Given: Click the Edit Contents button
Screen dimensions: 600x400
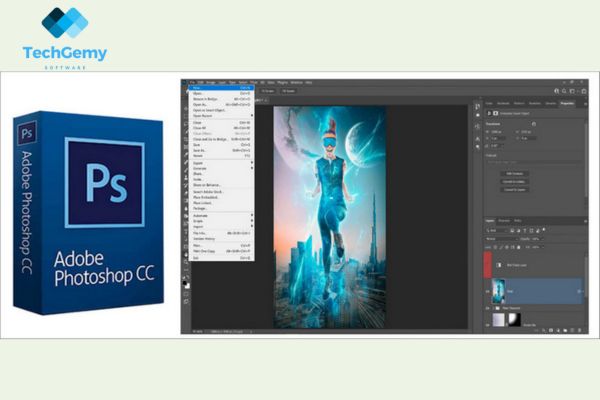Looking at the screenshot, I should [x=515, y=174].
